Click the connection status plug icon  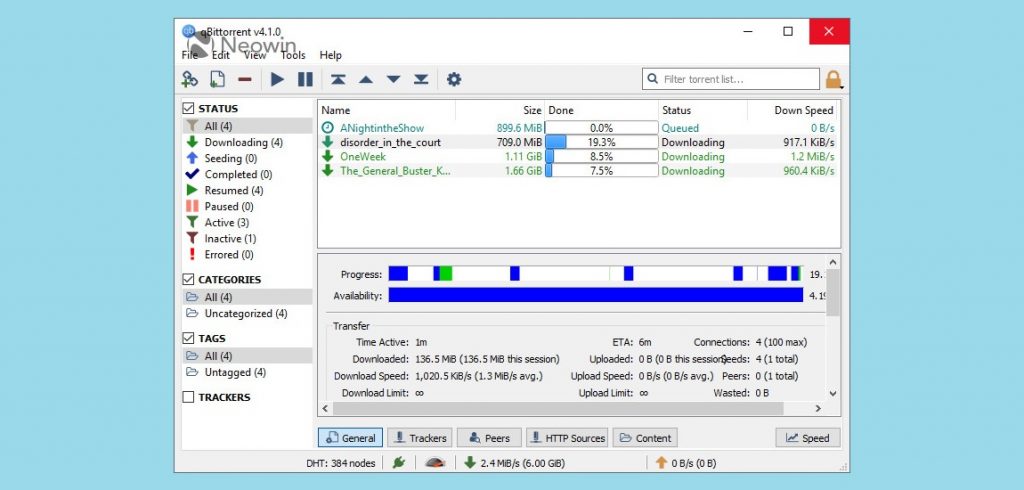coord(398,463)
